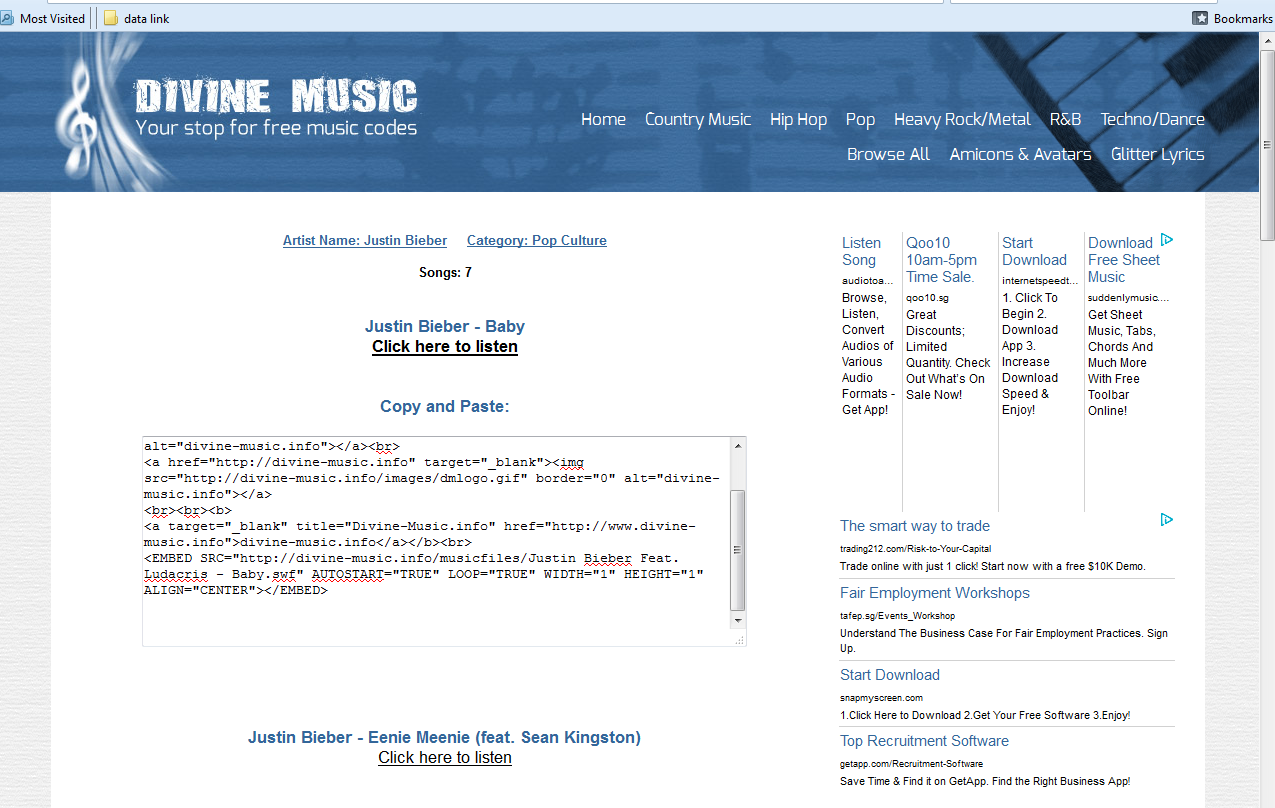Click the audiotoa... ad domain text
The height and width of the screenshot is (808, 1275).
point(868,281)
